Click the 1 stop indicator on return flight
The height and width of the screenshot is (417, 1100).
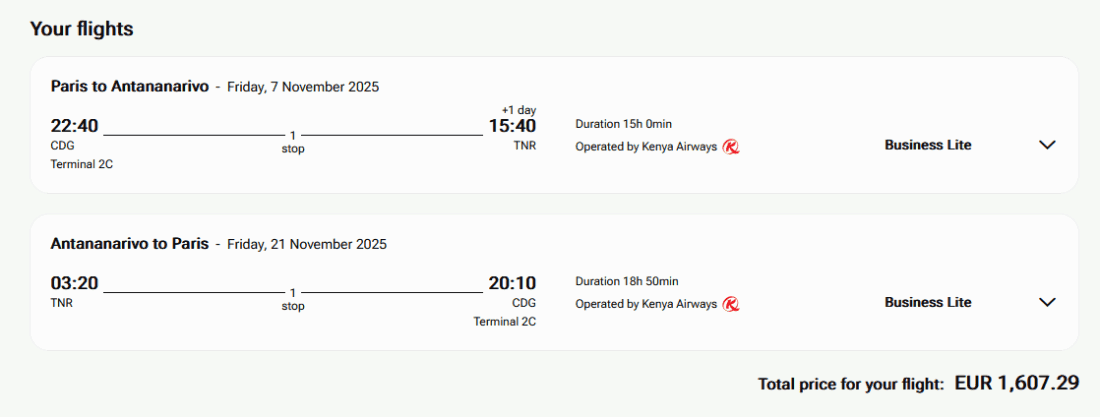click(293, 299)
